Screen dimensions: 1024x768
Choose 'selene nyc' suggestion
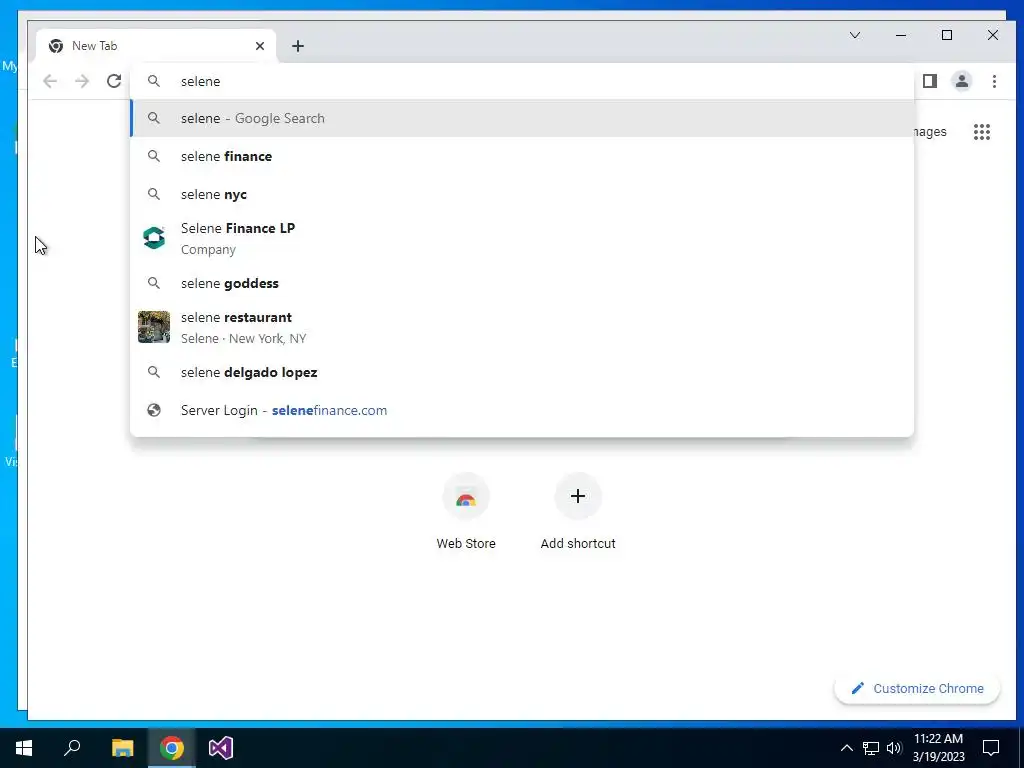click(x=522, y=194)
